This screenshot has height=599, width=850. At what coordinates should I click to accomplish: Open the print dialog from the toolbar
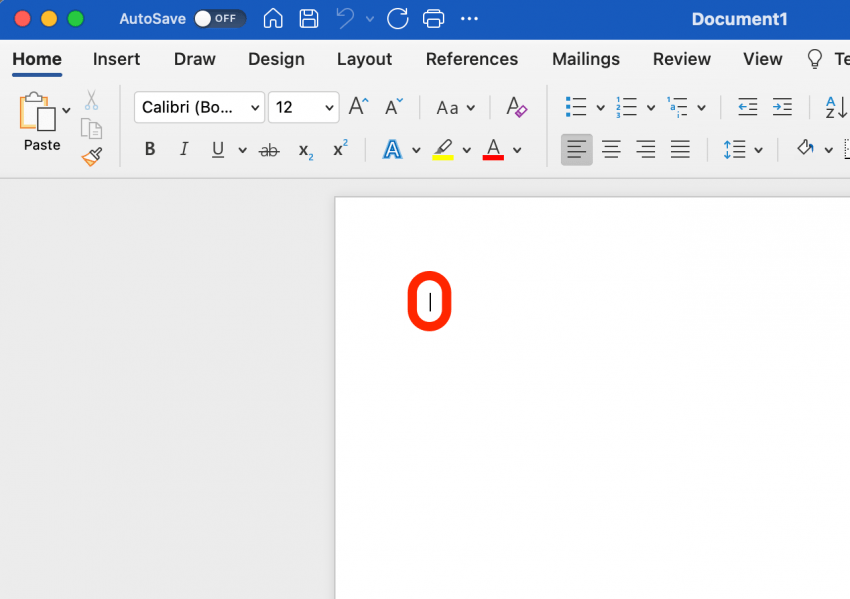tap(433, 18)
